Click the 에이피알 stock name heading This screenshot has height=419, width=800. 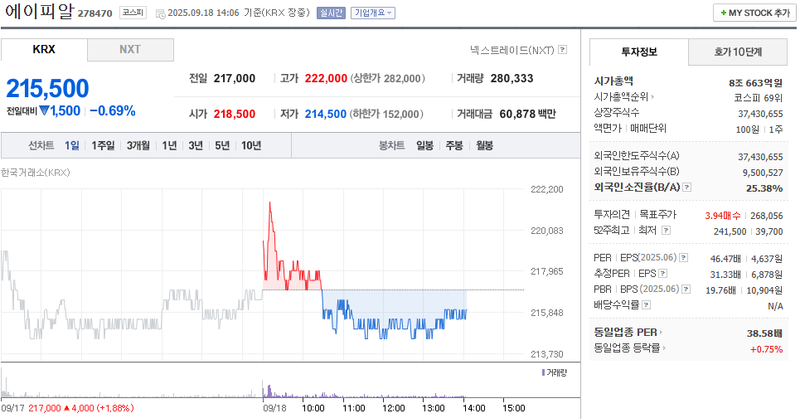tap(39, 11)
